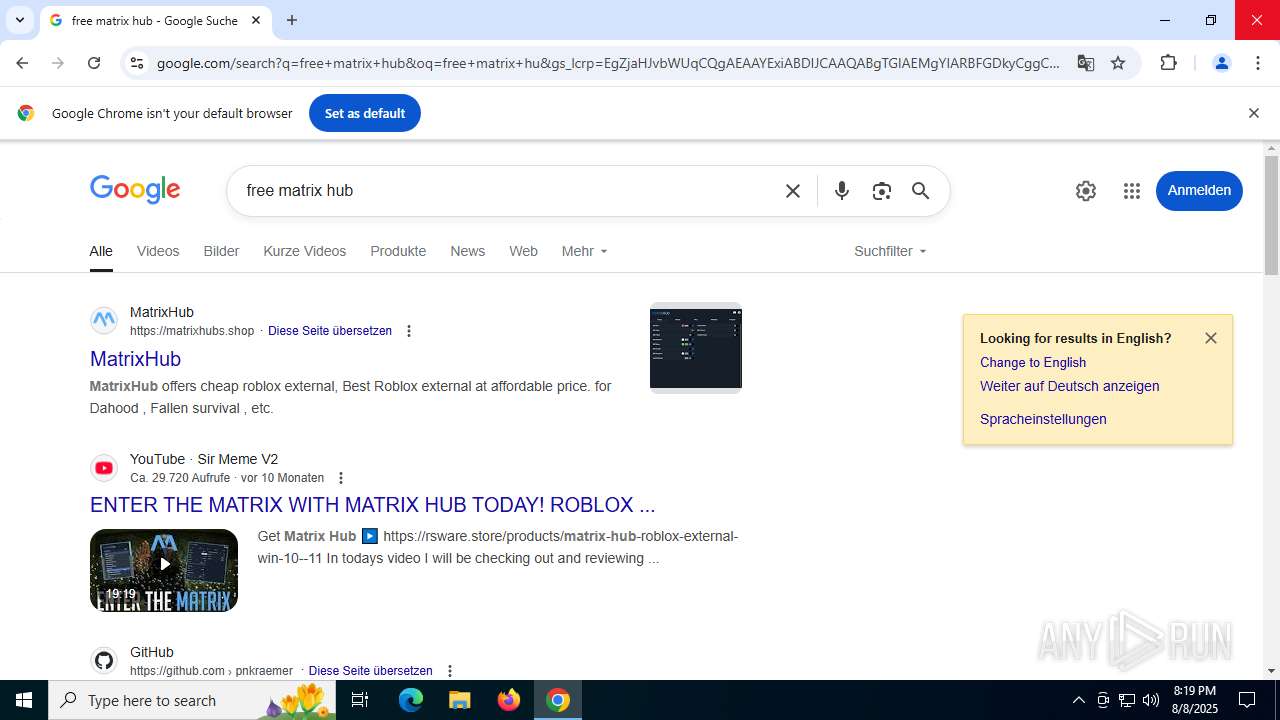Screen dimensions: 1280x720
Task: Expand the tab search dropdown arrow
Action: tap(19, 20)
